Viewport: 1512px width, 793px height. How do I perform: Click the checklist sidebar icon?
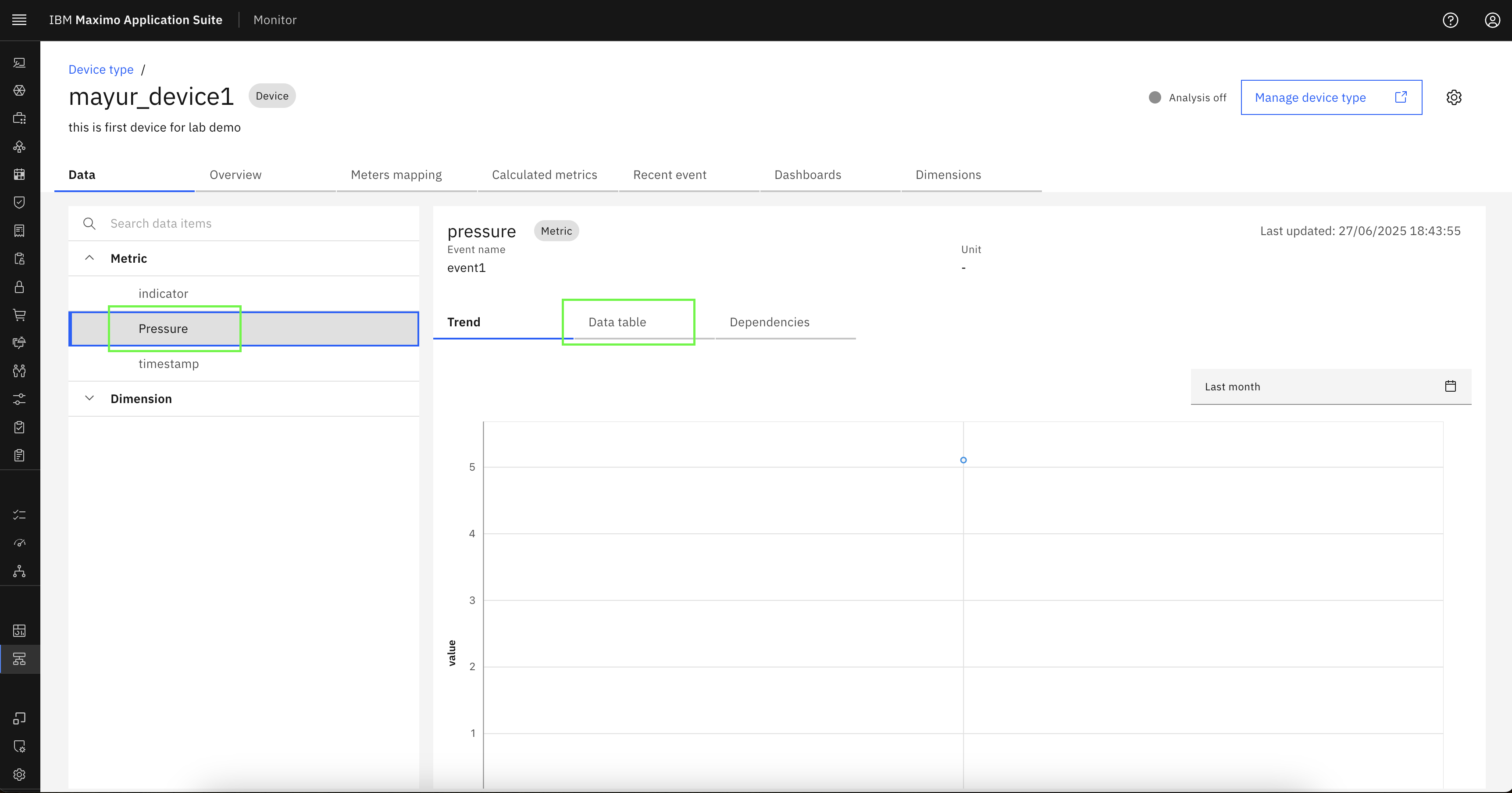point(19,515)
